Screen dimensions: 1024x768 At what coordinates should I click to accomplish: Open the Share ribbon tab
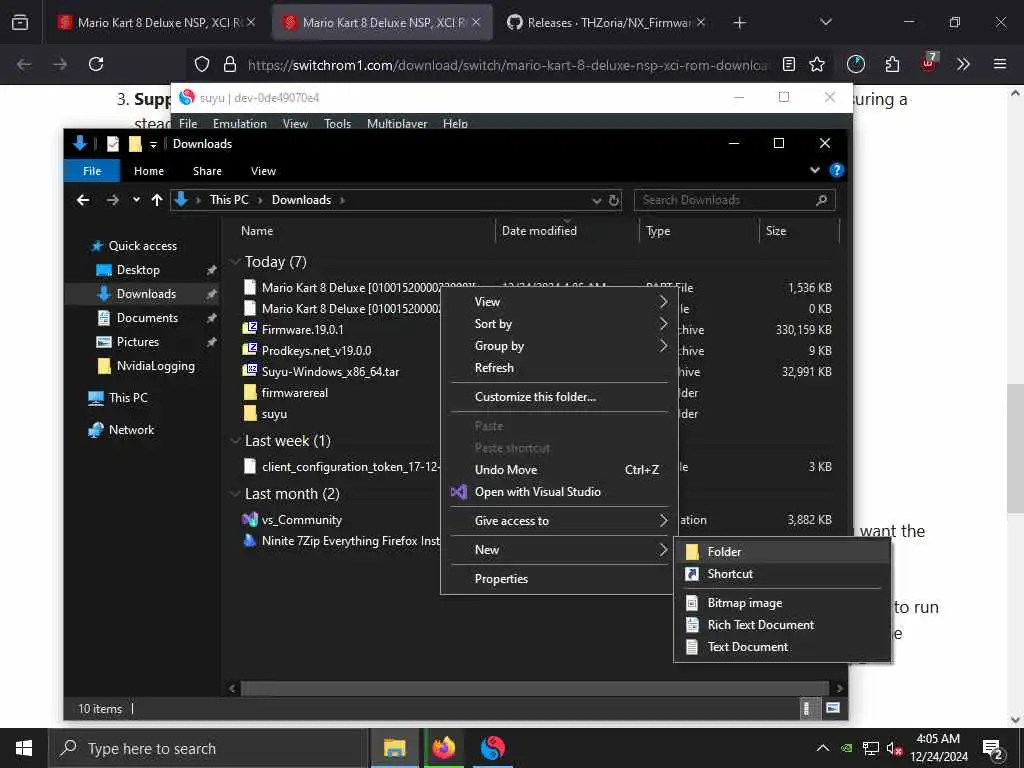point(207,171)
